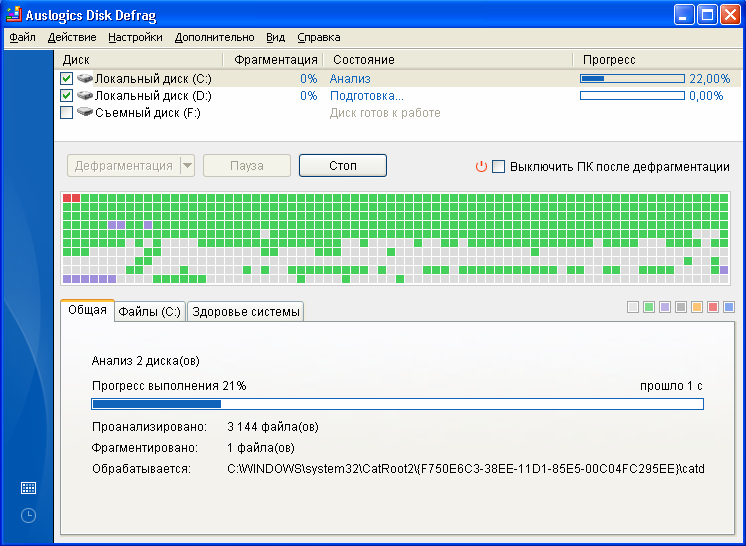746x546 pixels.
Task: Click the drive icon for Съемный диск (F:)
Action: [85, 113]
